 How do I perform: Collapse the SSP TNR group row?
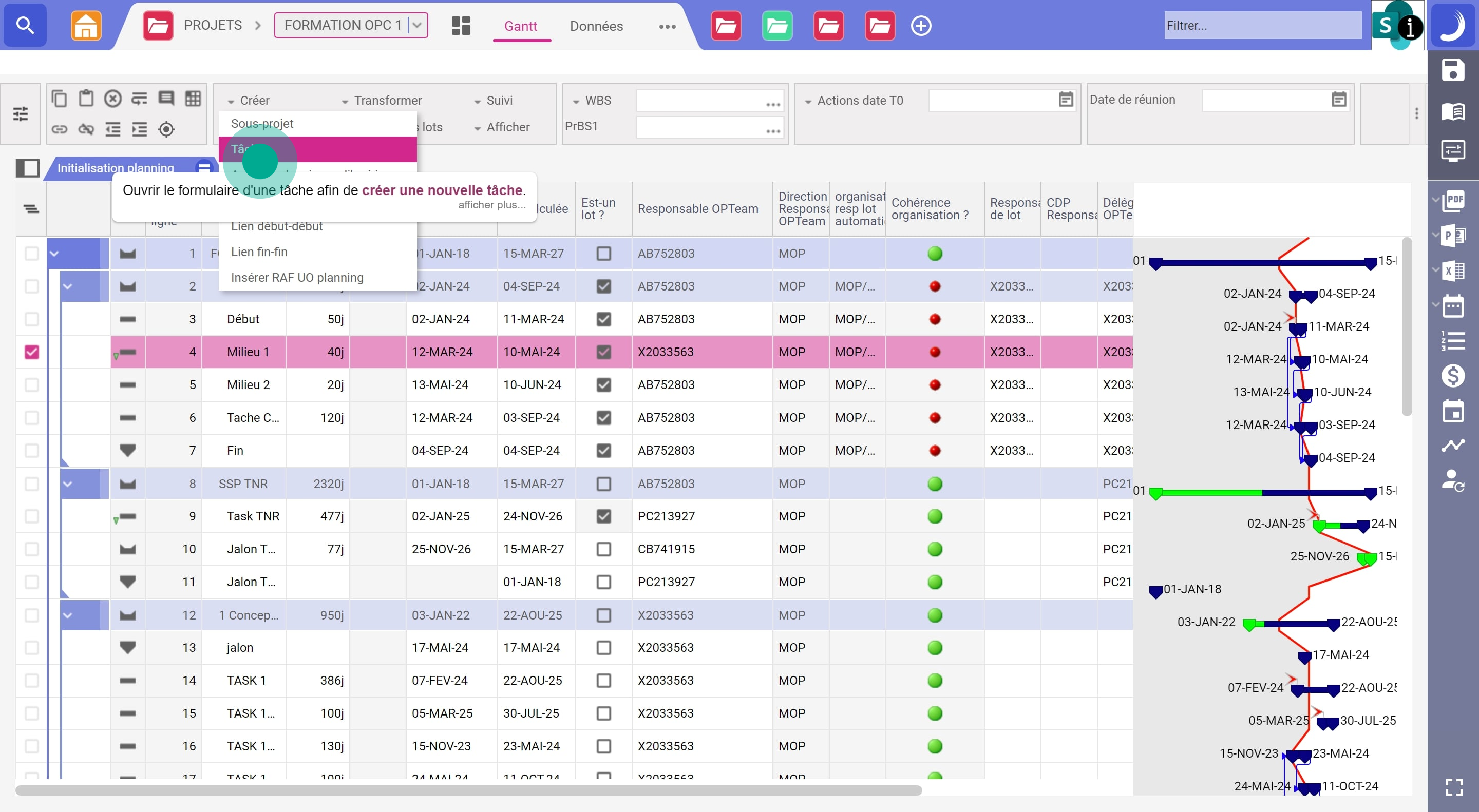coord(68,484)
